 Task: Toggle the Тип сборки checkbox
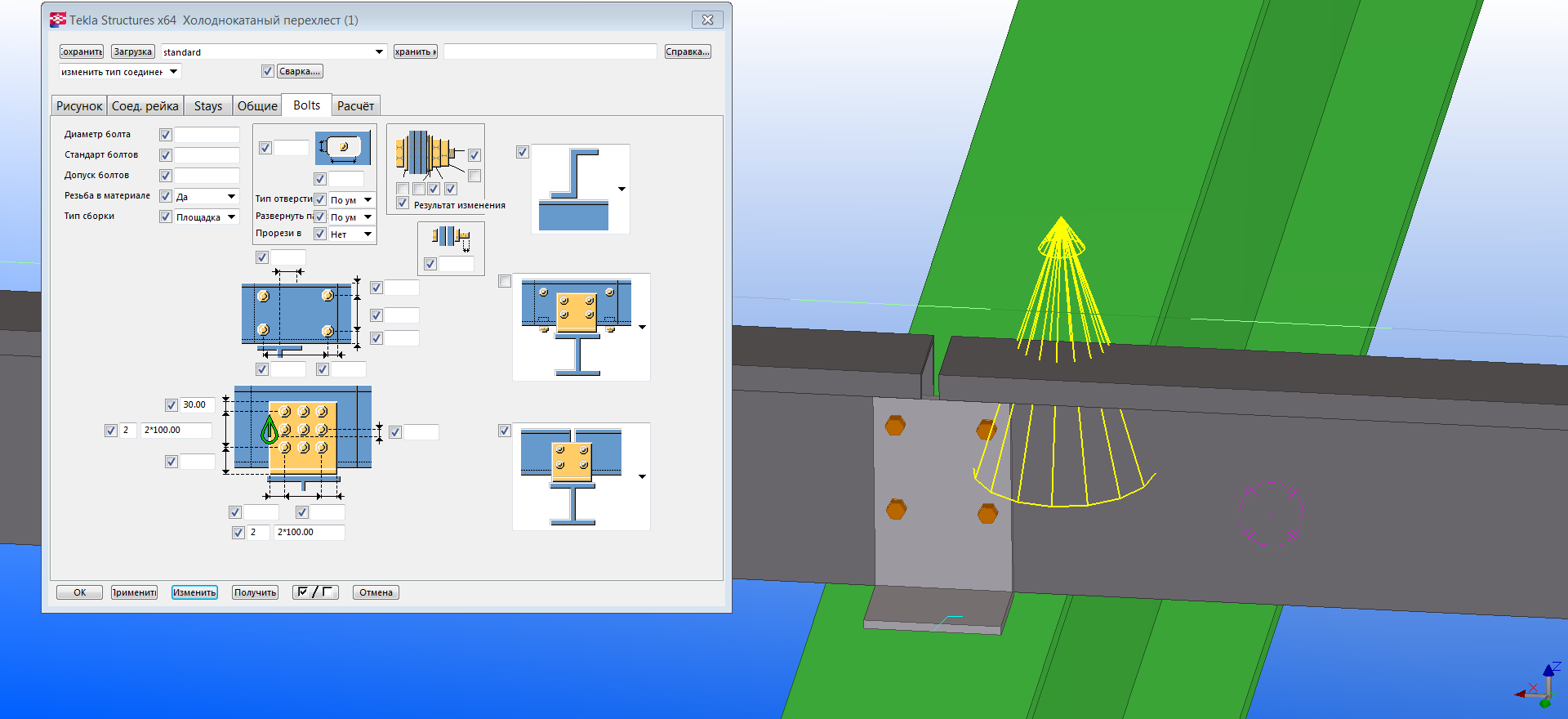[166, 217]
